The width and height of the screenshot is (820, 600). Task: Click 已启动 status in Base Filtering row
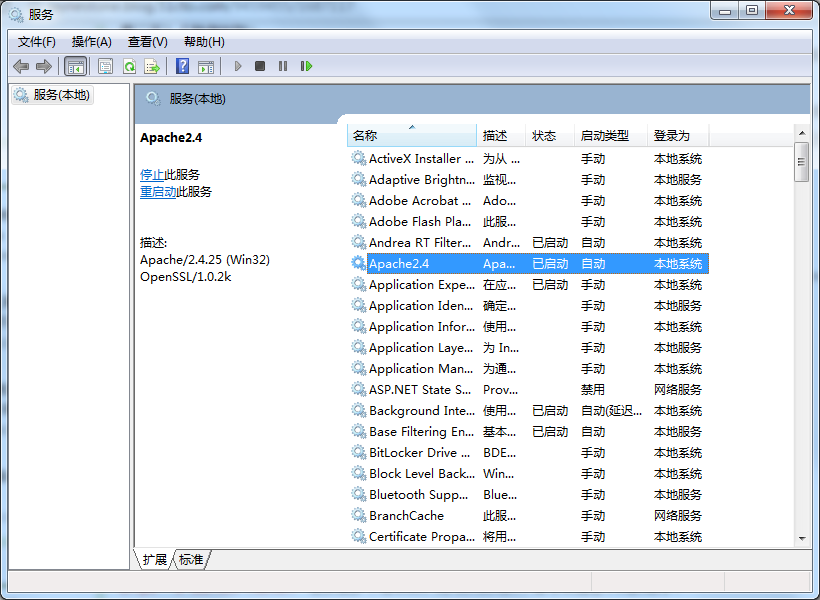tap(550, 432)
